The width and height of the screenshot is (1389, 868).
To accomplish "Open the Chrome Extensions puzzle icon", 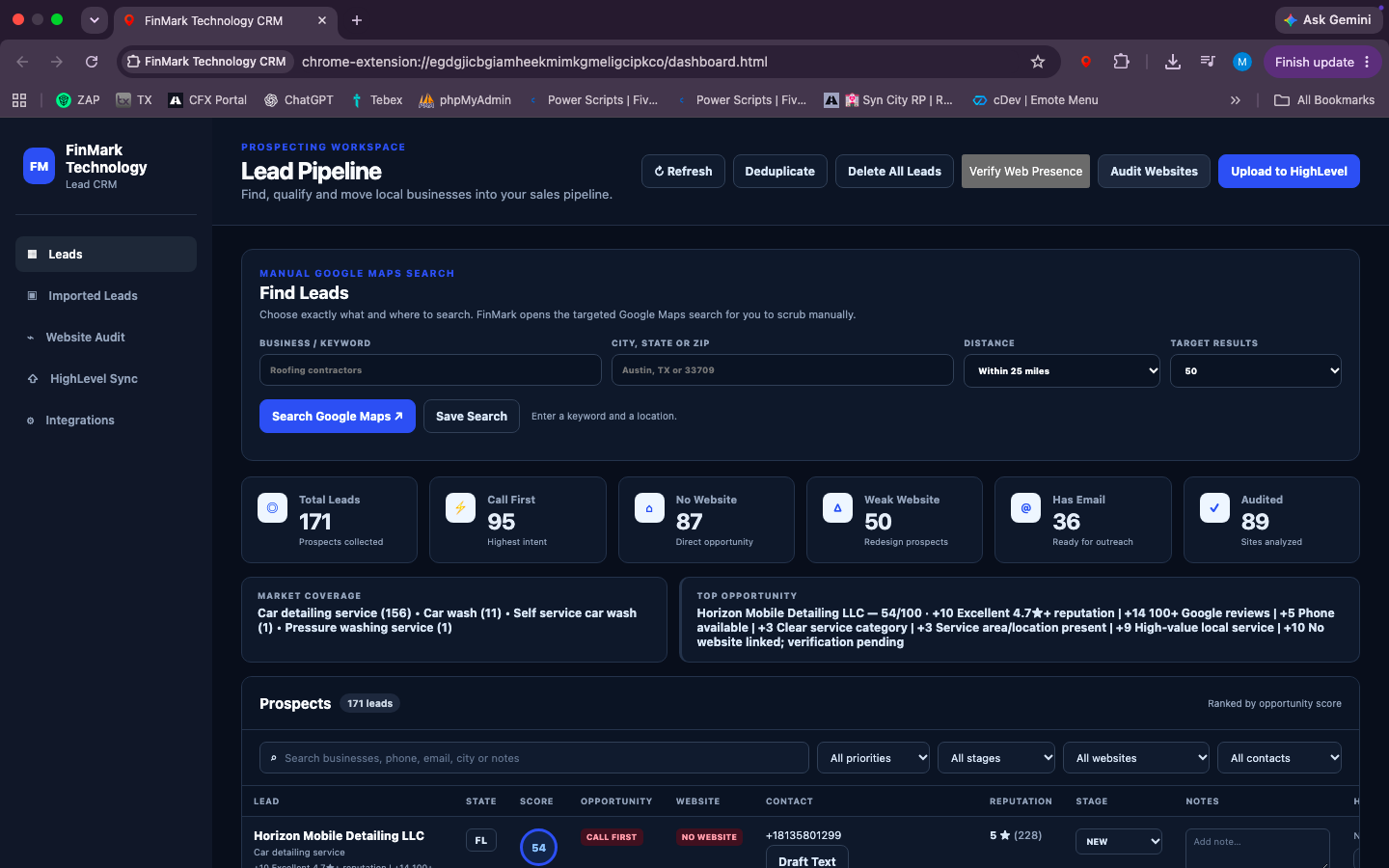I will (1121, 62).
